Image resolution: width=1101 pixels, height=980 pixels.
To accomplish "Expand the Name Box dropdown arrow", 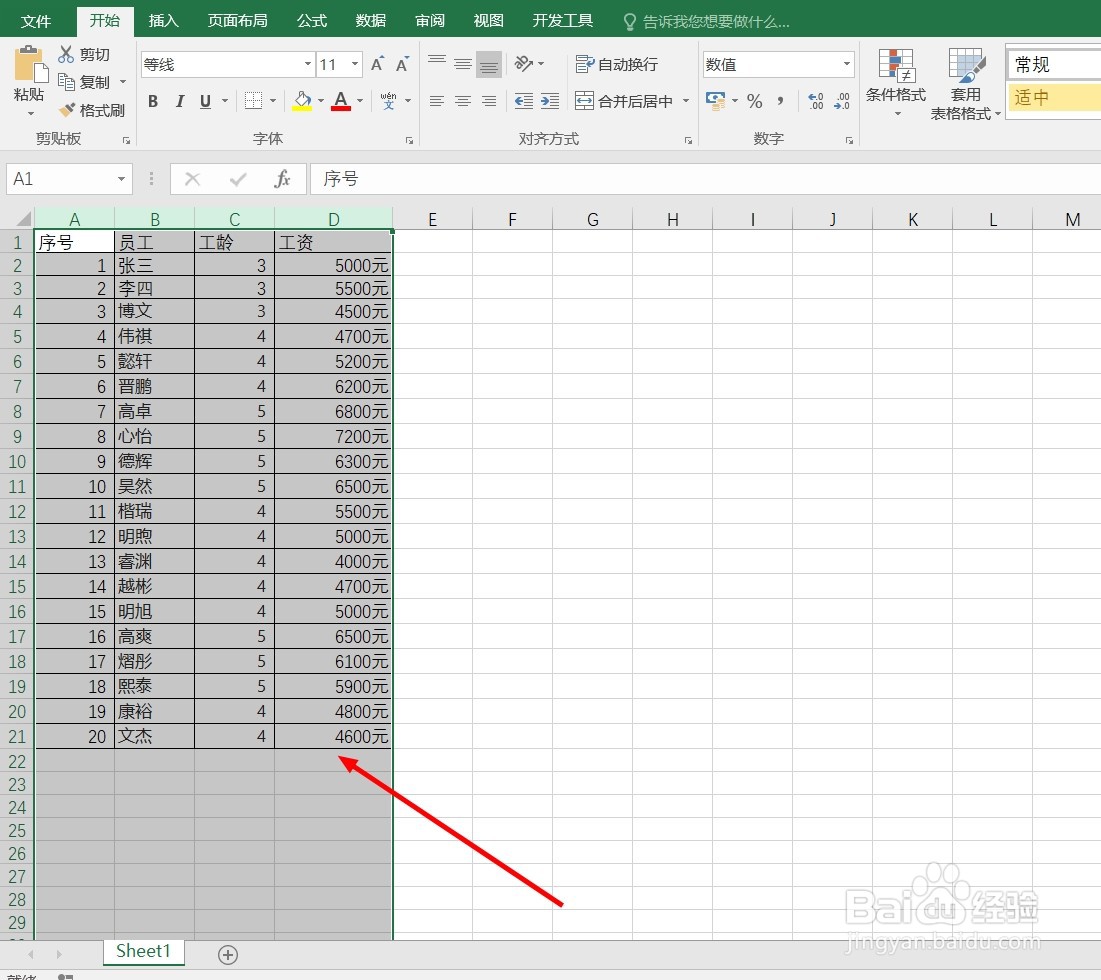I will (x=121, y=179).
